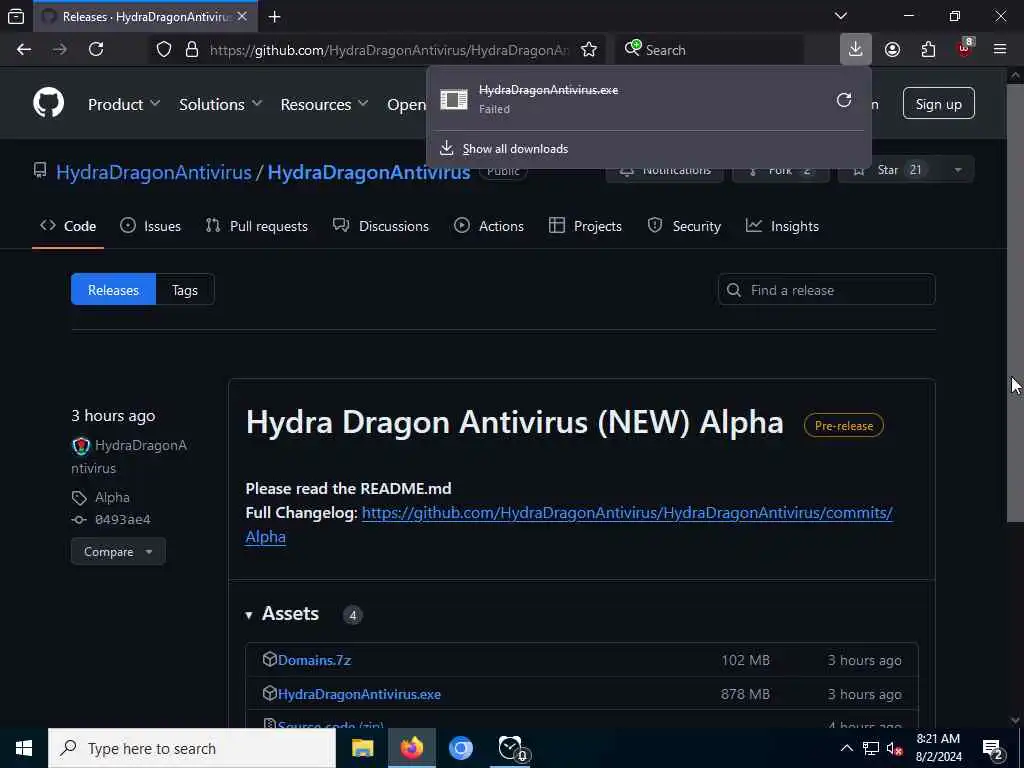Click the taskbar search box
1024x768 pixels.
[x=192, y=748]
